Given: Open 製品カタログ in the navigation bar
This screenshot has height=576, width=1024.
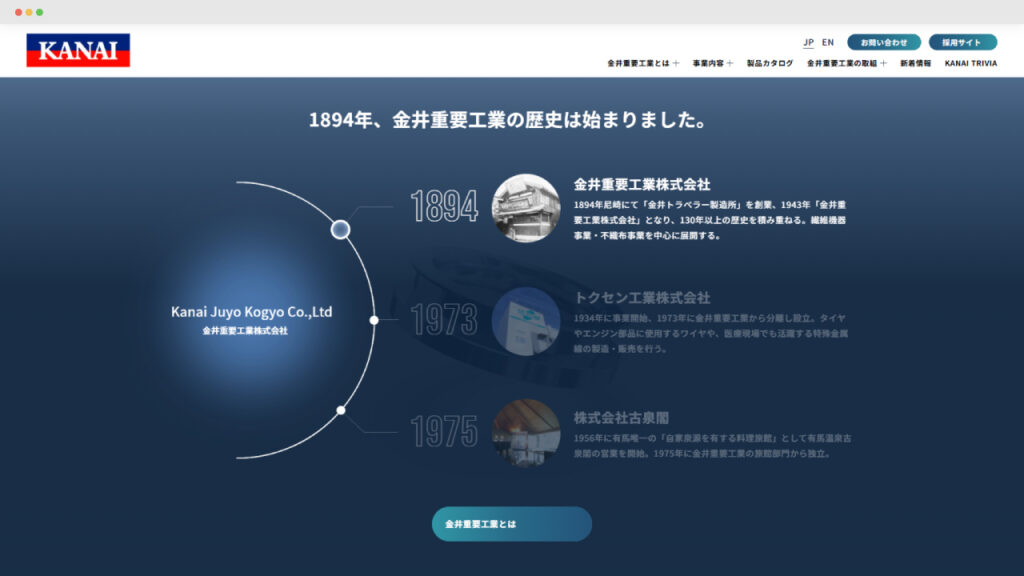Looking at the screenshot, I should [x=770, y=63].
